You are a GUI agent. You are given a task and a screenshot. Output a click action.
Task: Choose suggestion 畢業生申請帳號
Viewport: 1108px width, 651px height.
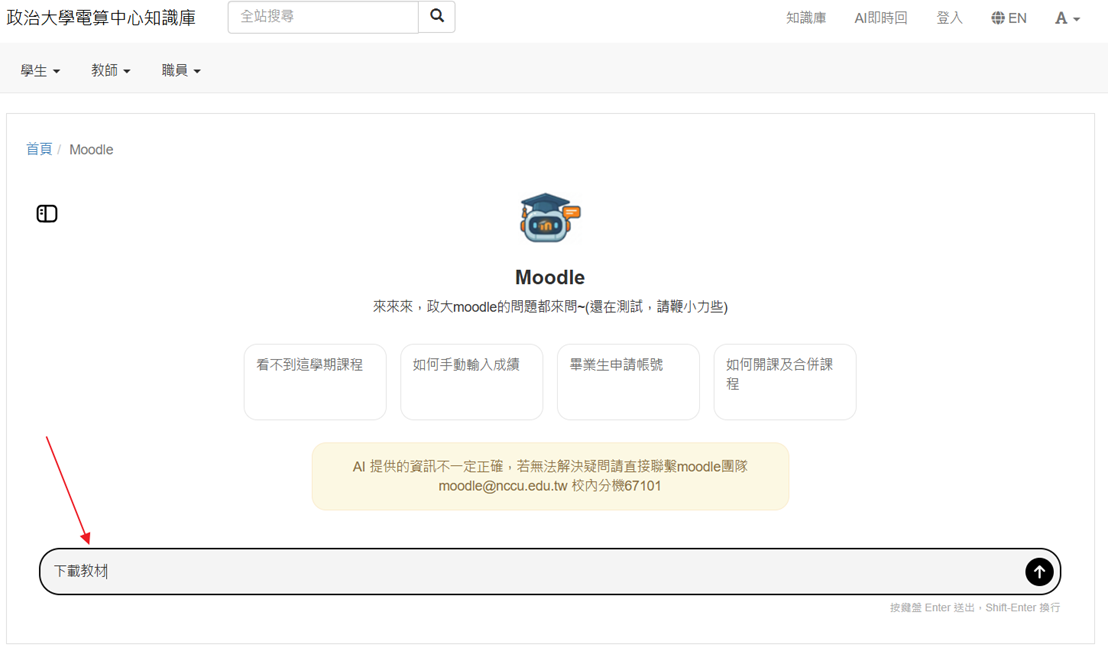point(628,382)
